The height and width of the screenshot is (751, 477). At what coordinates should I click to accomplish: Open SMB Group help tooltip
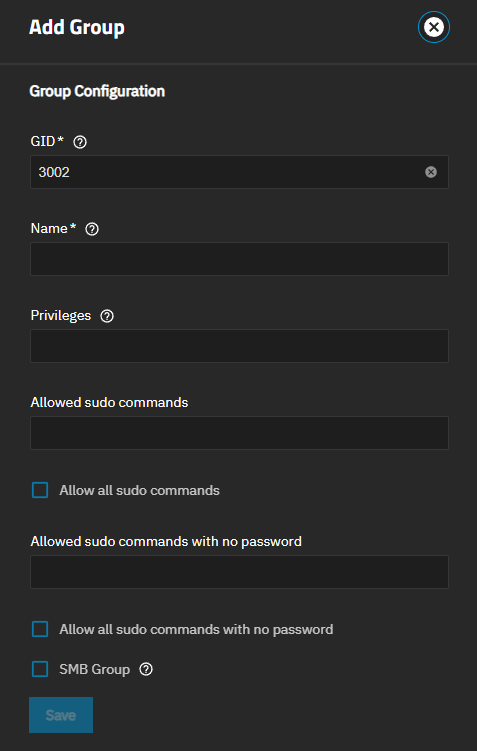click(x=146, y=669)
